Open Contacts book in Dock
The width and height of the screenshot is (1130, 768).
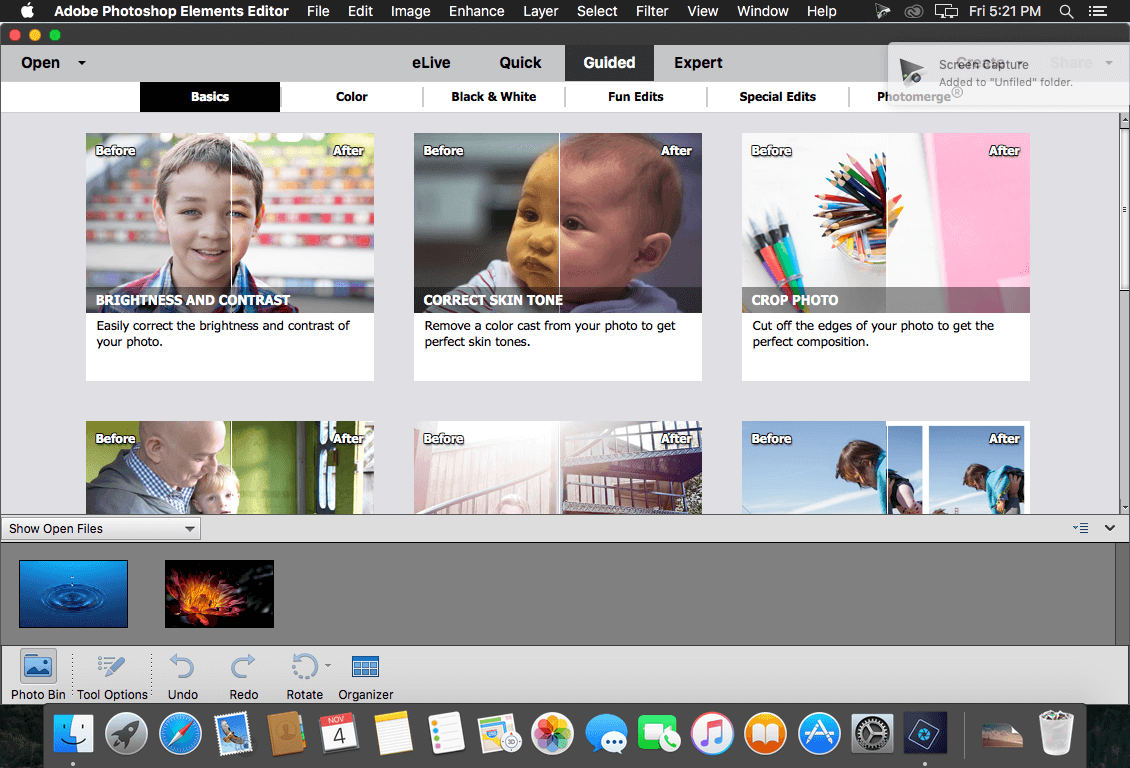(x=286, y=734)
